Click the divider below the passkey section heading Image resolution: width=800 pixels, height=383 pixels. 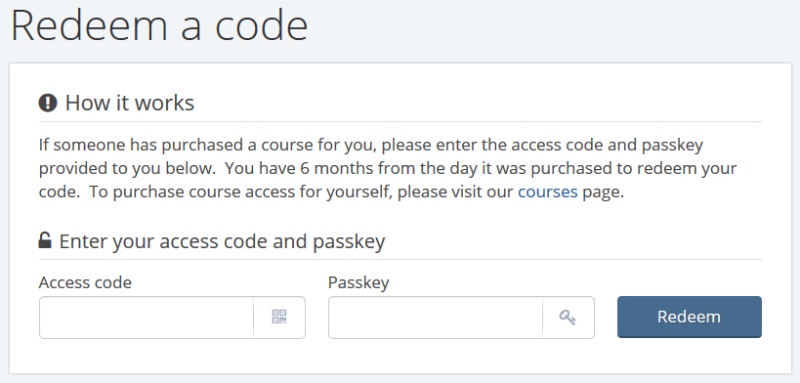(x=400, y=260)
